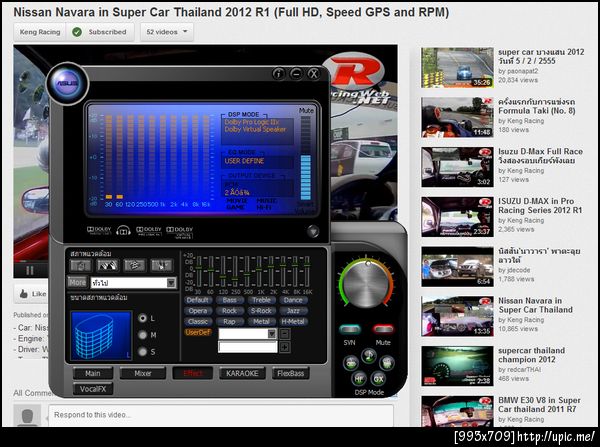Expand the 52 videos dropdown
Image resolution: width=600 pixels, height=447 pixels.
[167, 32]
